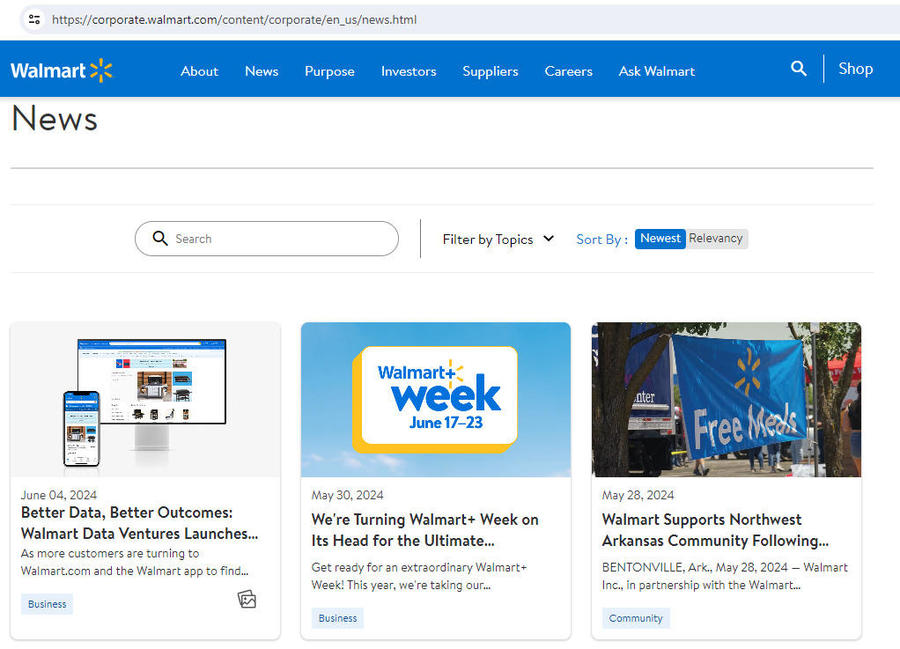Open the Suppliers navigation menu
The width and height of the screenshot is (900, 649).
click(x=490, y=71)
